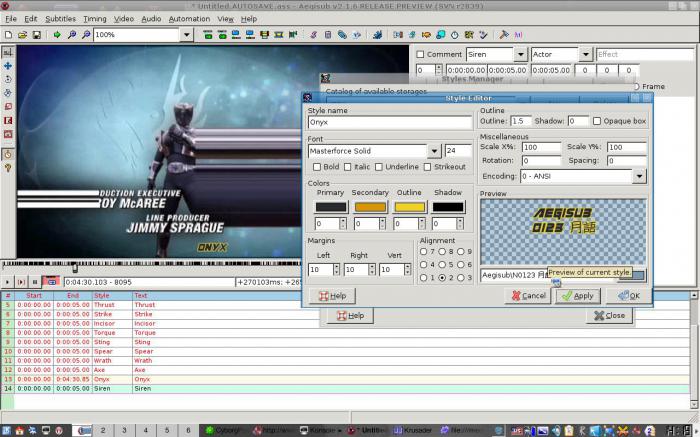Screen dimensions: 700x437
Task: Select the rotate on Z axis tool
Action: coord(8,79)
